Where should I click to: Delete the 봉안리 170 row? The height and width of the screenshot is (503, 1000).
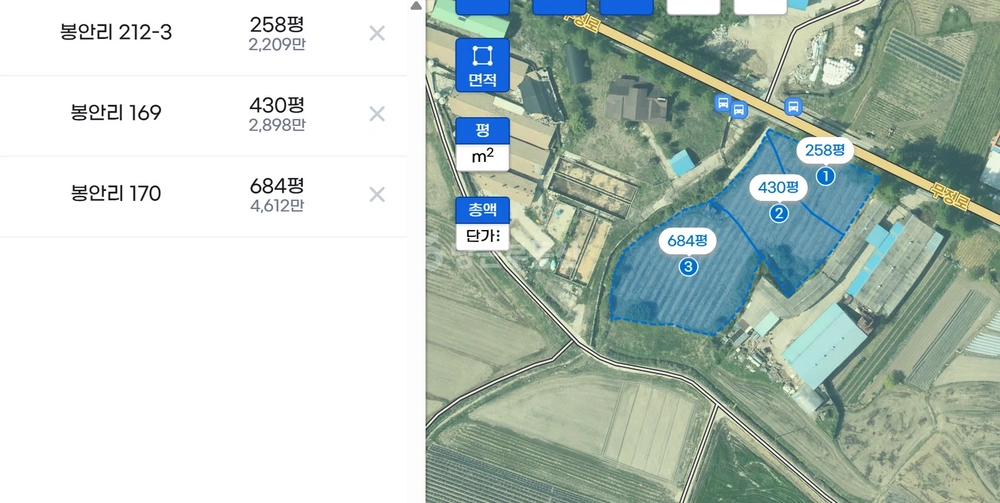377,194
